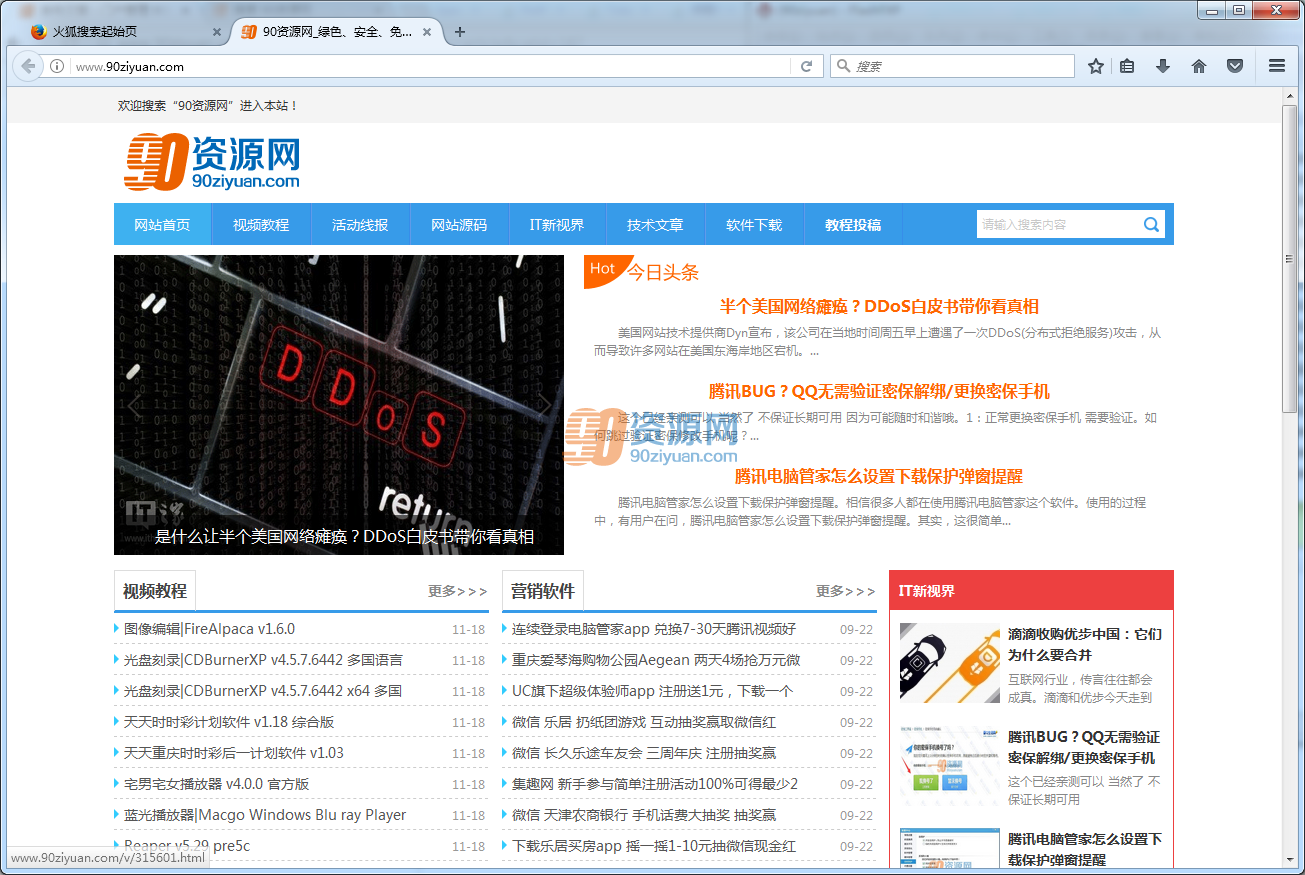Open 活动线报 navigation item
The height and width of the screenshot is (875, 1305).
(x=360, y=225)
